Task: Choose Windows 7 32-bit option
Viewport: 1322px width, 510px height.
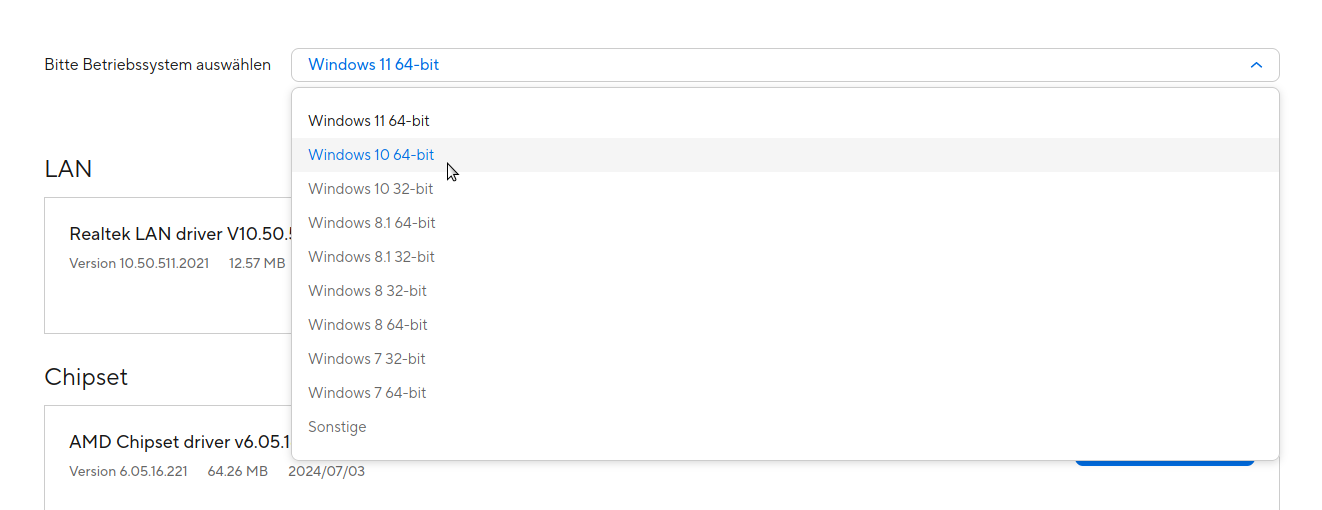Action: pos(367,359)
